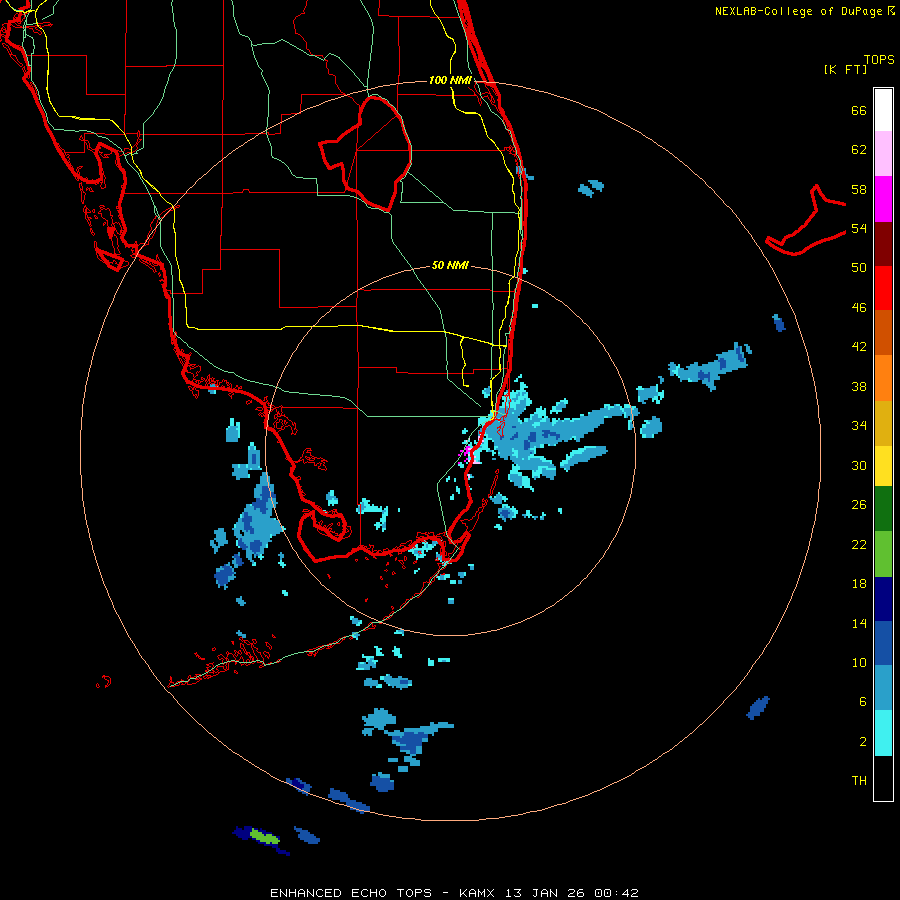
Task: Click the 50 NMI range ring label
Action: click(x=450, y=265)
